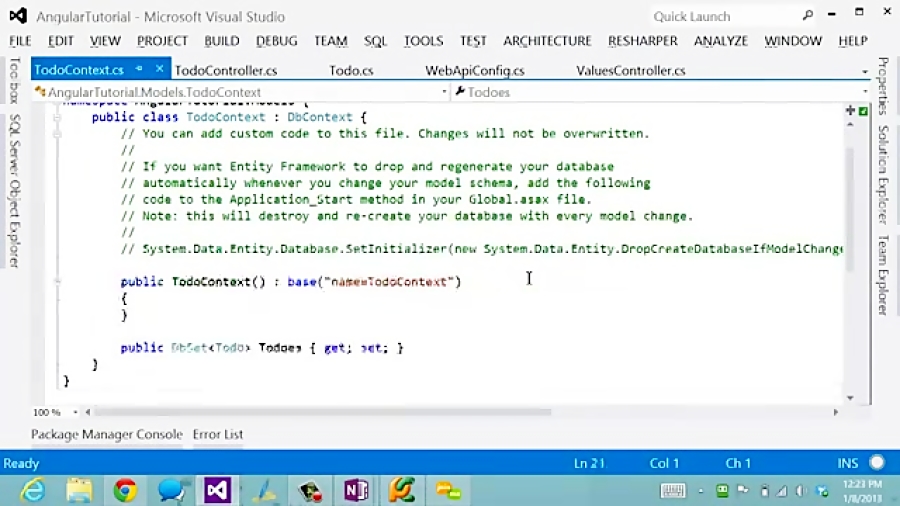900x506 pixels.
Task: Click the split editor plus icon above the scrollbar
Action: (x=850, y=110)
